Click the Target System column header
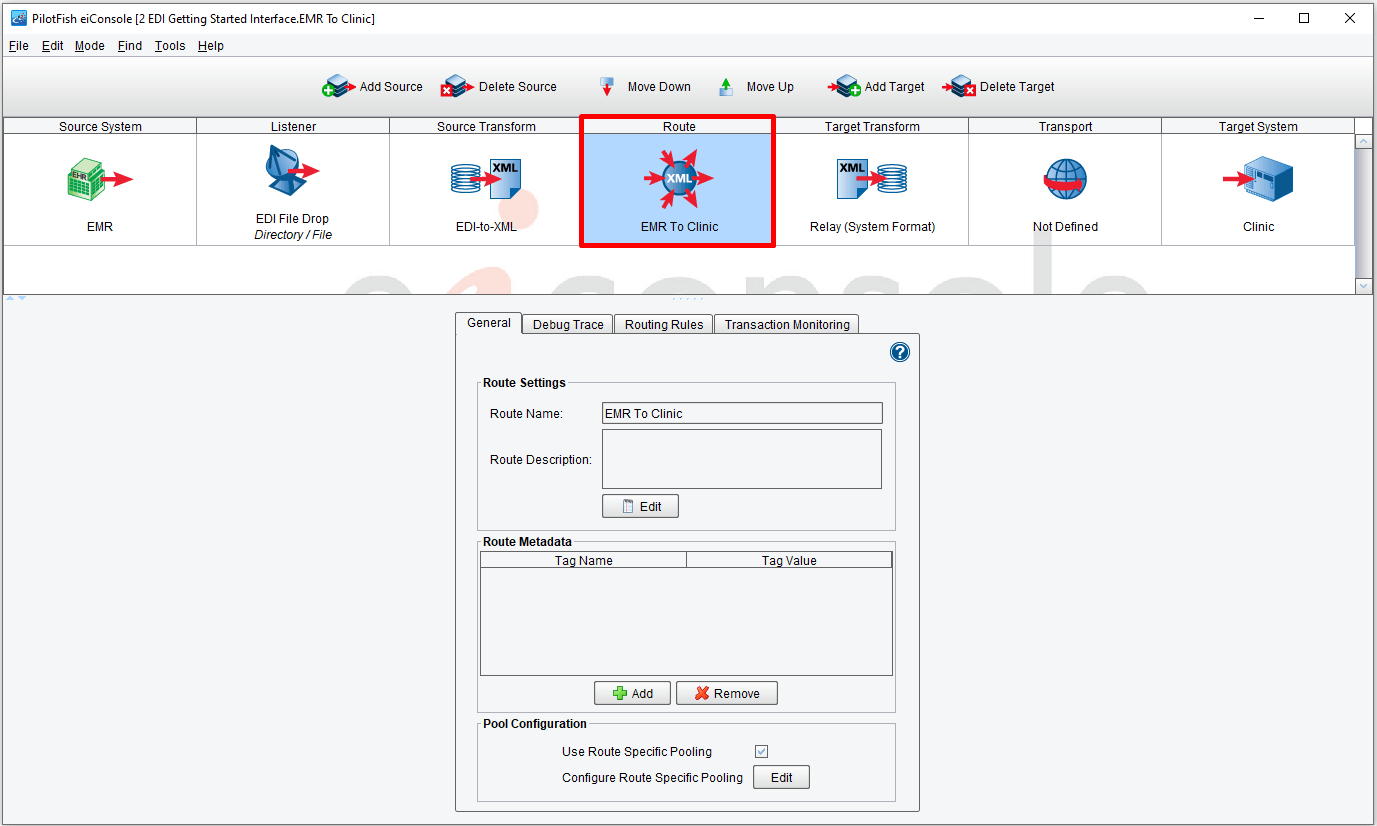Viewport: 1377px width, 826px height. 1258,126
